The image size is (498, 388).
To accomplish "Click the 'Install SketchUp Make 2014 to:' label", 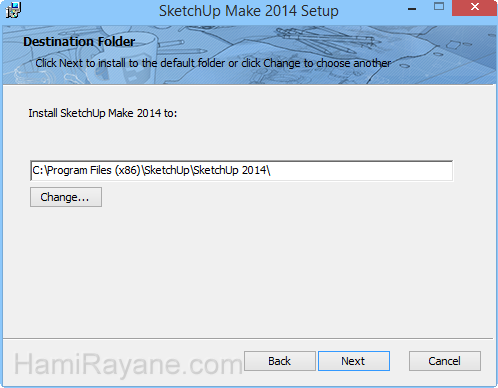I will click(103, 113).
